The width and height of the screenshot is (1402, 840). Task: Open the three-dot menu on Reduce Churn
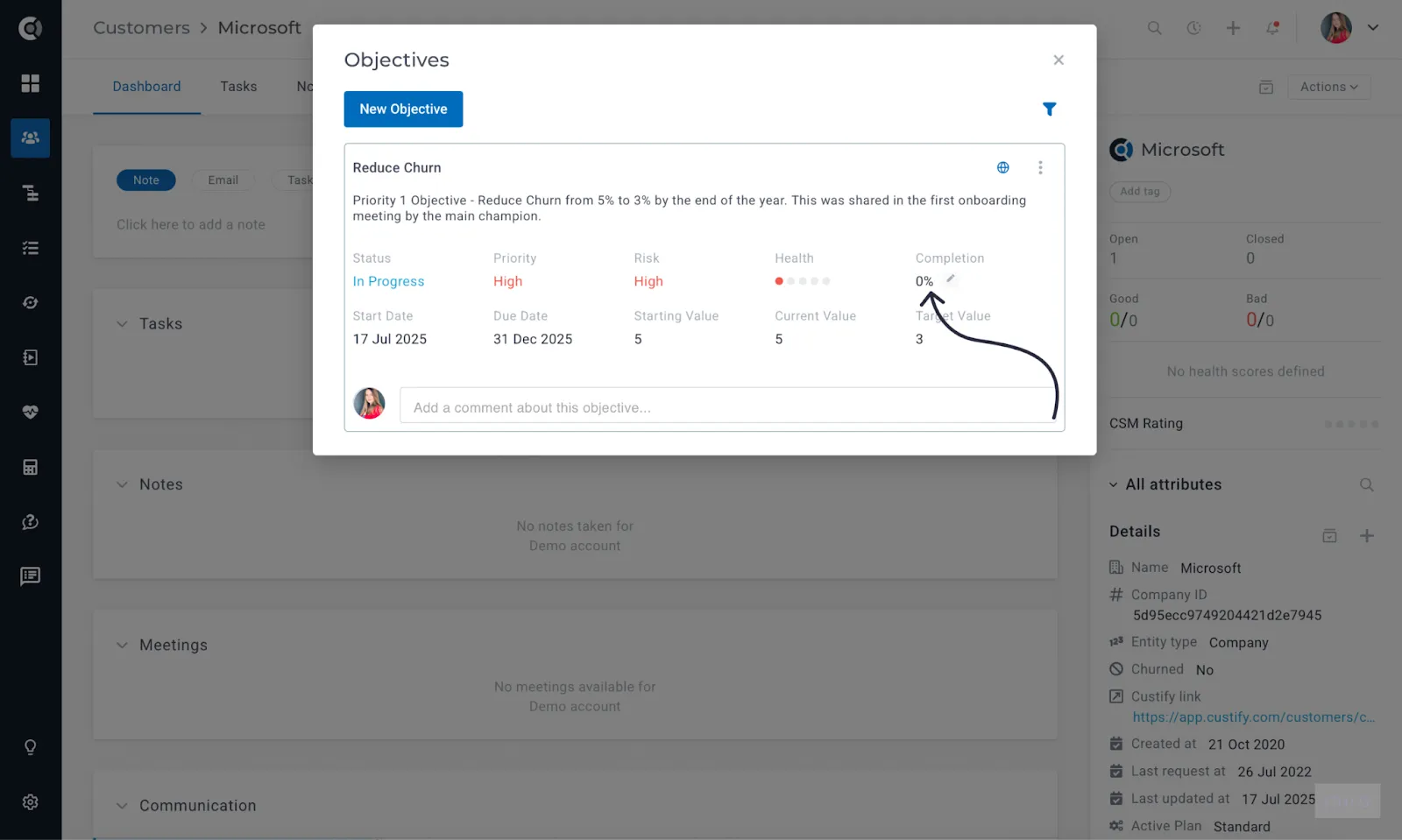pyautogui.click(x=1040, y=167)
